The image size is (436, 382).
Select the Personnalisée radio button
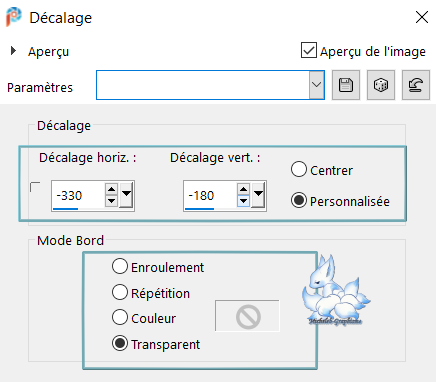coord(298,200)
